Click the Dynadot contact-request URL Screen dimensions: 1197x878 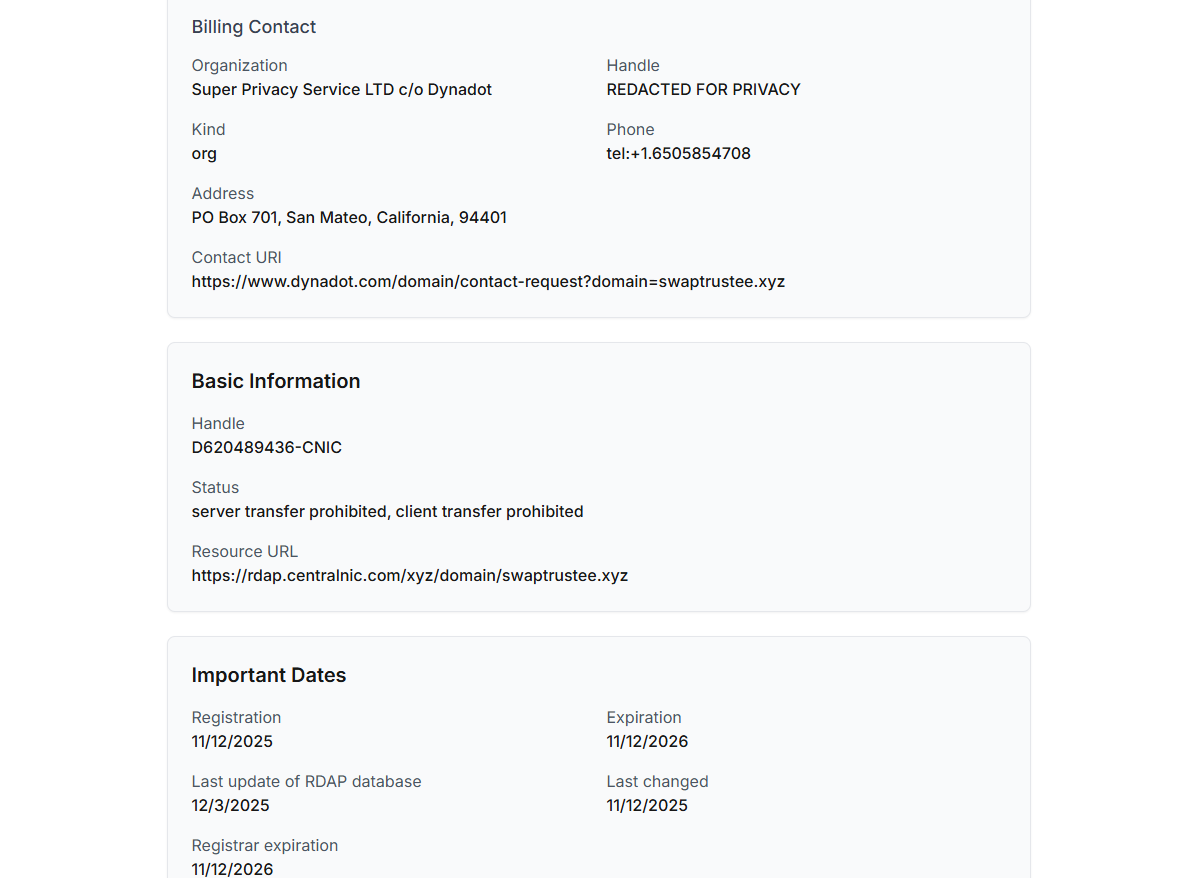(x=488, y=282)
